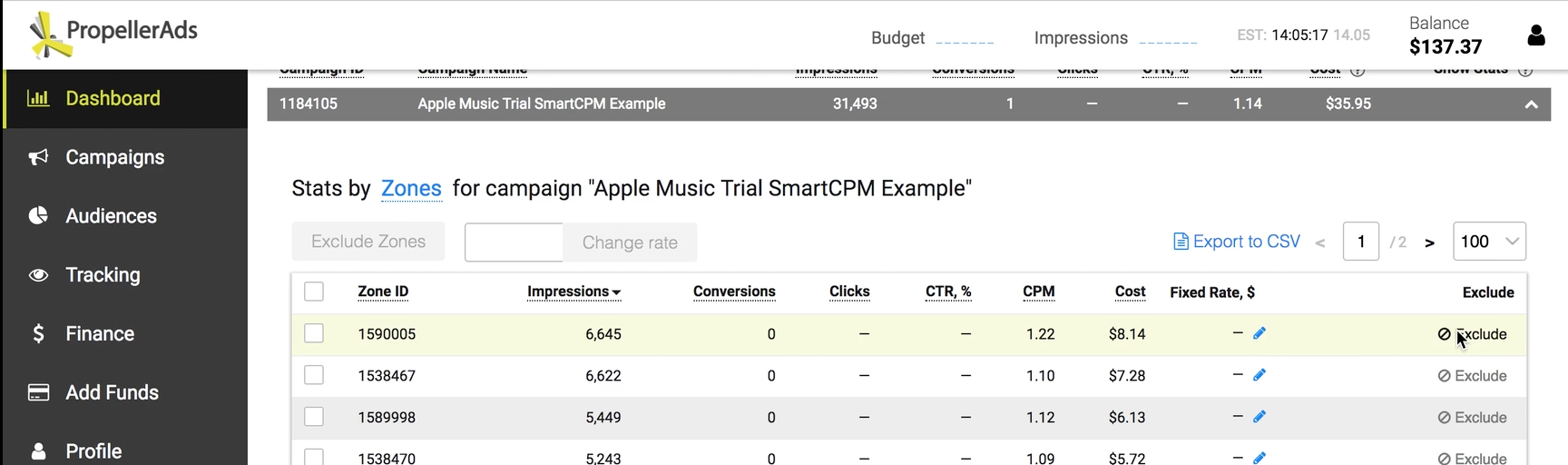Click the Profile person icon
This screenshot has width=1568, height=465.
[x=38, y=451]
